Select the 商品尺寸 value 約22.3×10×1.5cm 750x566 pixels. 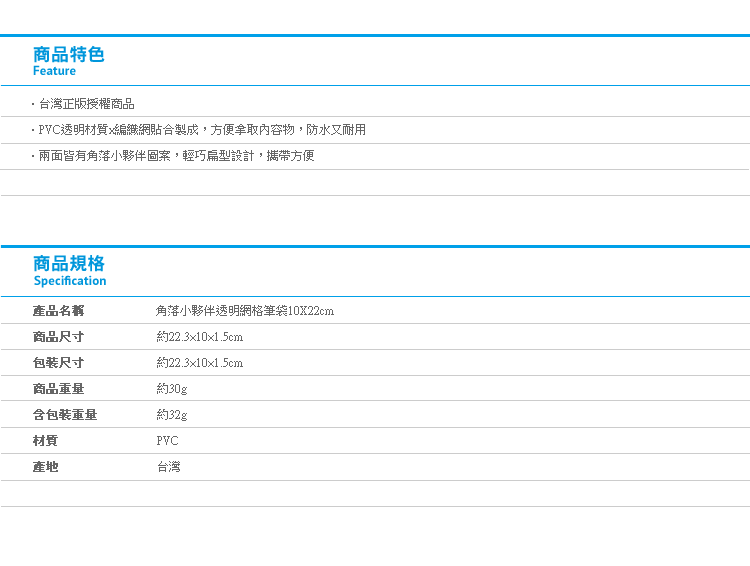pos(199,337)
